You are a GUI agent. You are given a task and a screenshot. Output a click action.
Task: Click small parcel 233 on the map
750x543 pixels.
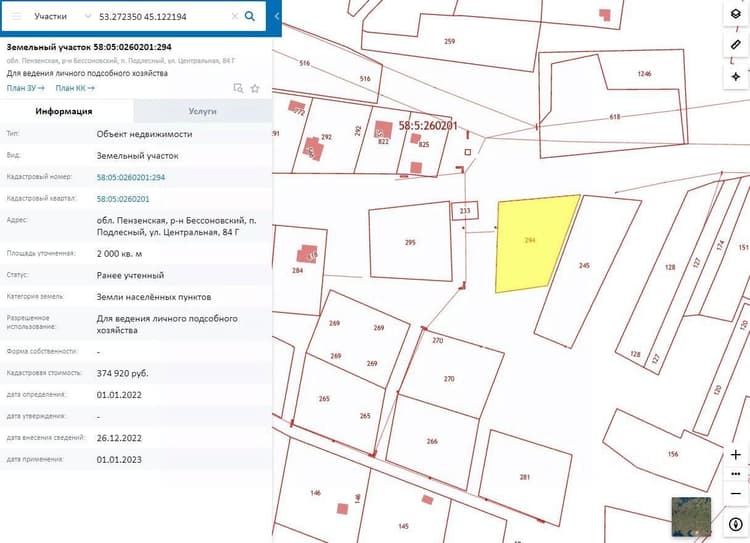465,211
